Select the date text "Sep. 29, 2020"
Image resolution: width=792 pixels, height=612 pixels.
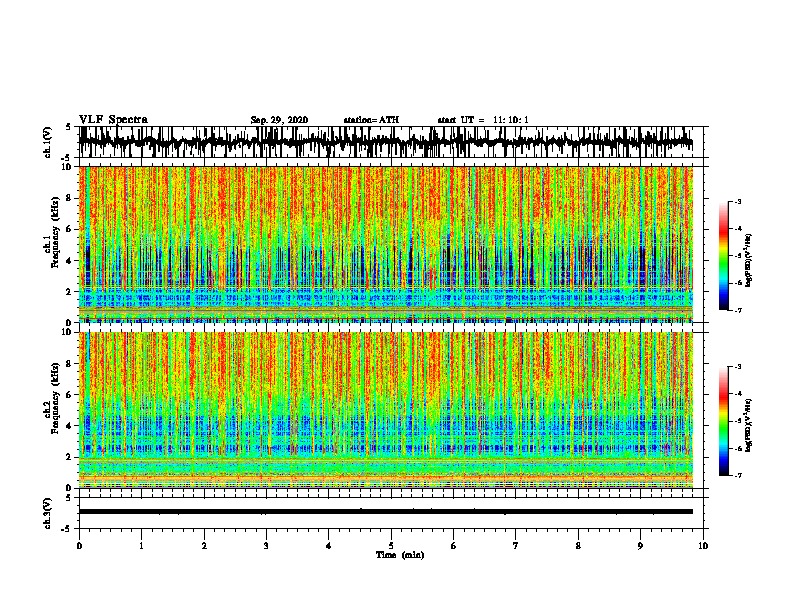click(279, 120)
